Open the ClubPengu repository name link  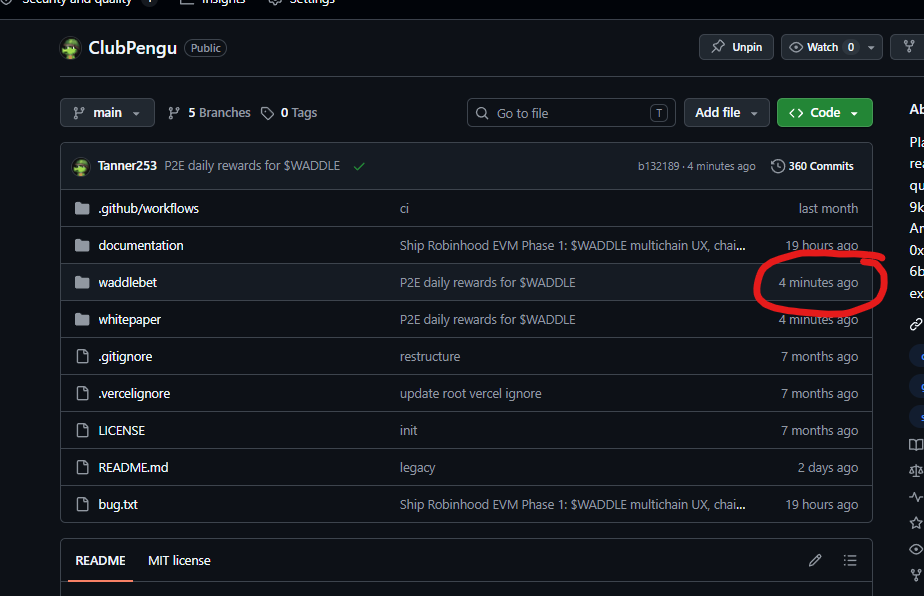pos(133,48)
